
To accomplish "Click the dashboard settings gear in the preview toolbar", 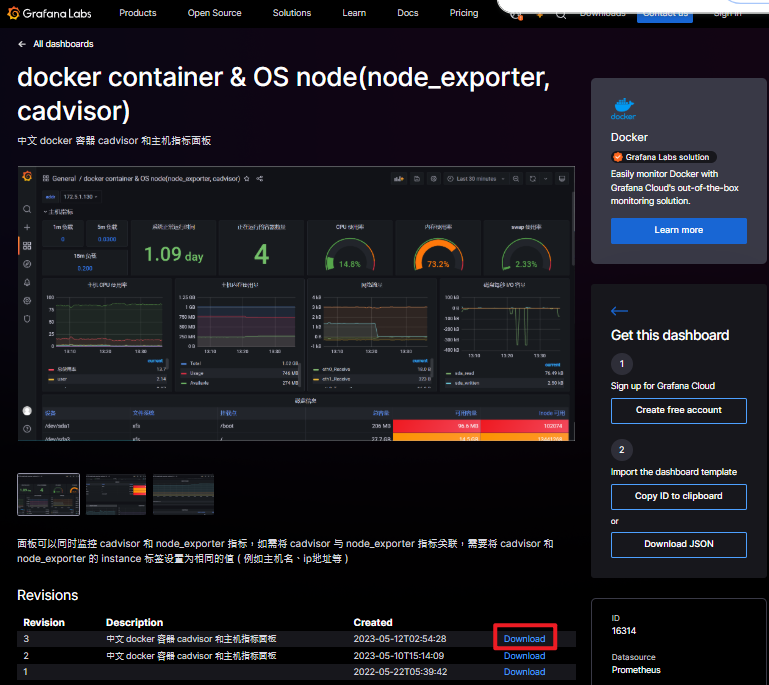I will [x=434, y=179].
